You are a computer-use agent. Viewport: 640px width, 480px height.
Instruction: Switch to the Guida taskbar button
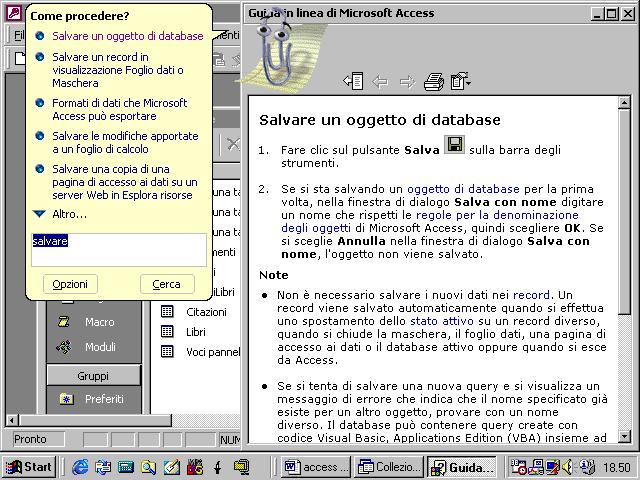tap(462, 467)
